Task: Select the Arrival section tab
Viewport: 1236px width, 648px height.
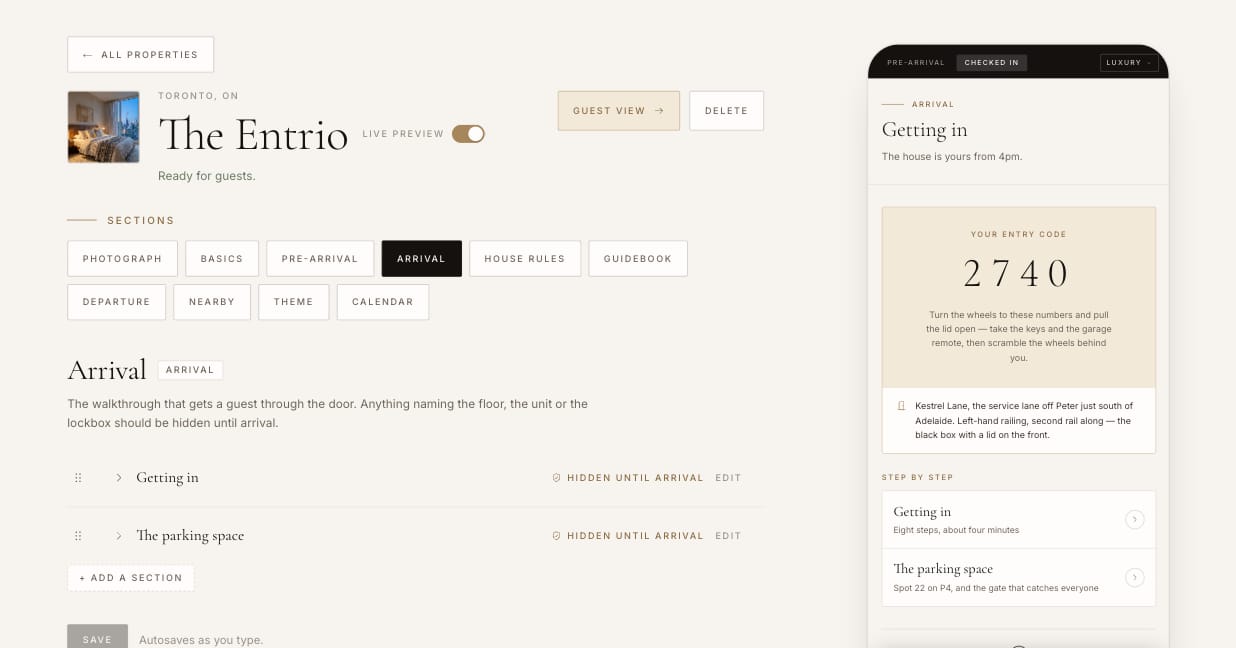Action: pos(421,258)
